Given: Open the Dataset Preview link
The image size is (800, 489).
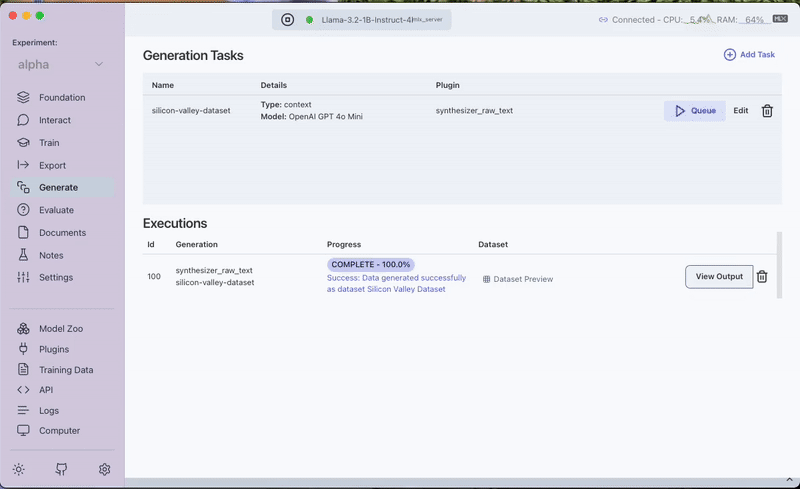Looking at the screenshot, I should coord(518,279).
